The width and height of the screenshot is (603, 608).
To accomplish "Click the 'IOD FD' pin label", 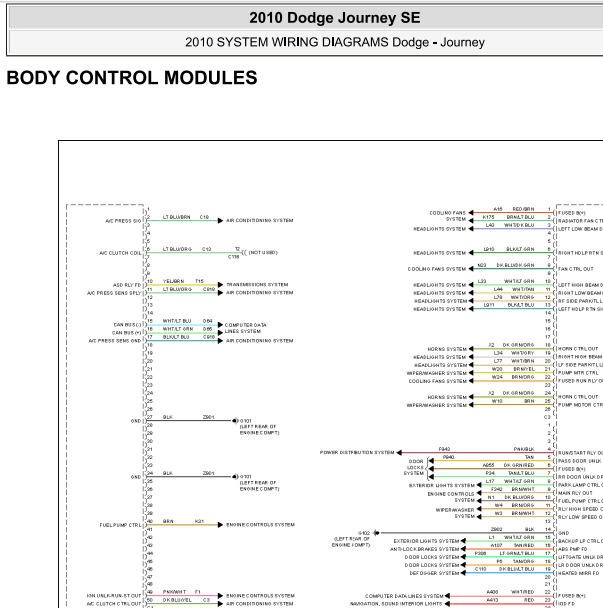I will [566, 604].
